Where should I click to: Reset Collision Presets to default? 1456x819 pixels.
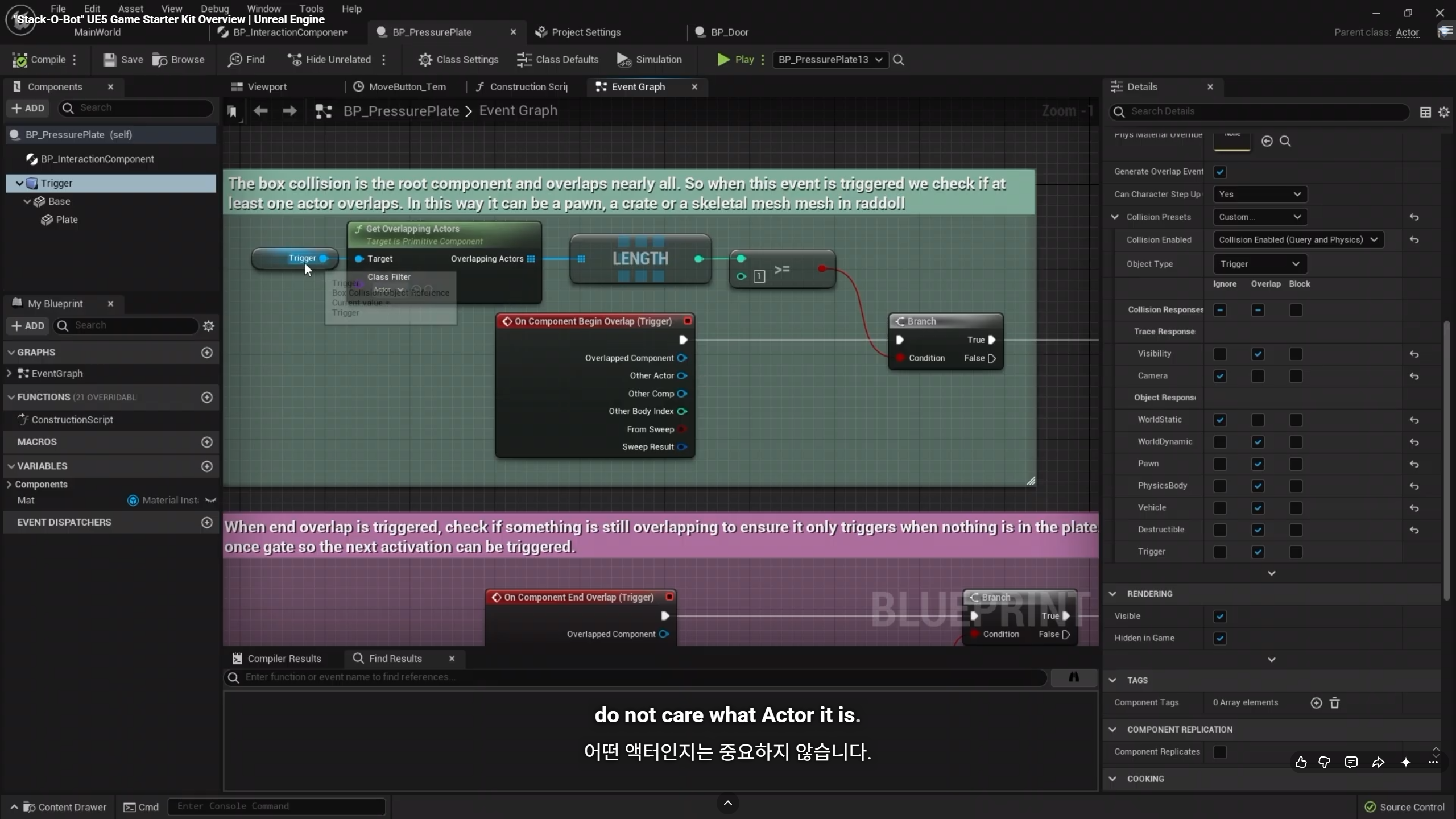pyautogui.click(x=1414, y=217)
